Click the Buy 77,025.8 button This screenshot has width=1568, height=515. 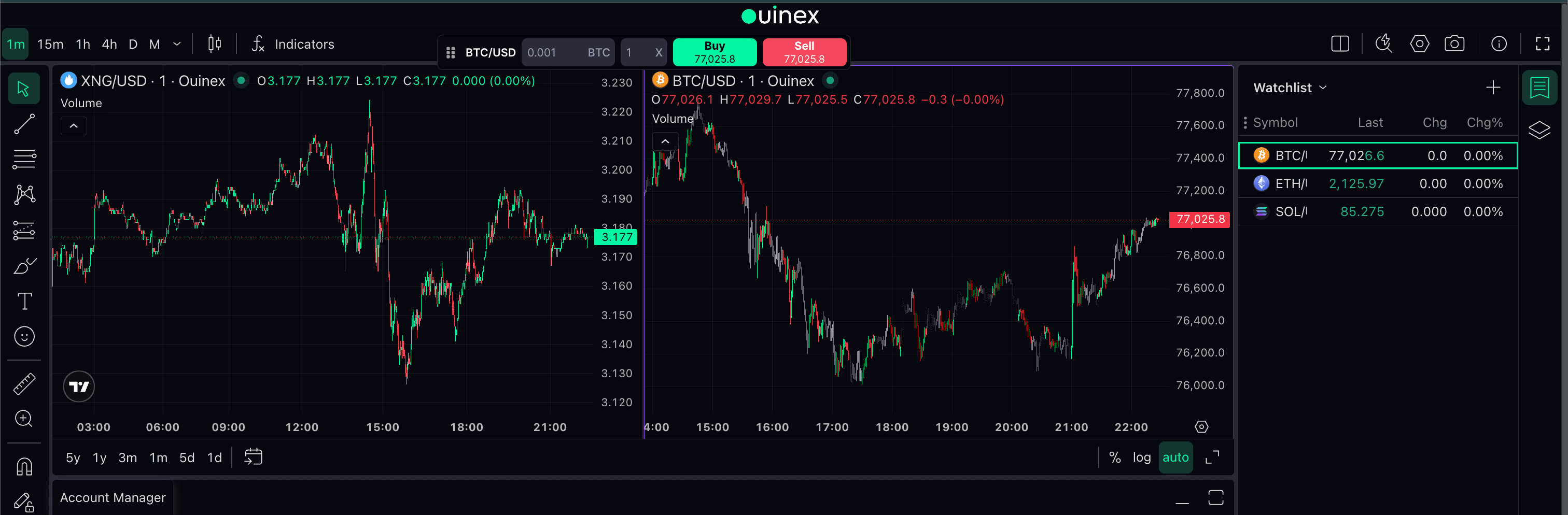pyautogui.click(x=715, y=52)
